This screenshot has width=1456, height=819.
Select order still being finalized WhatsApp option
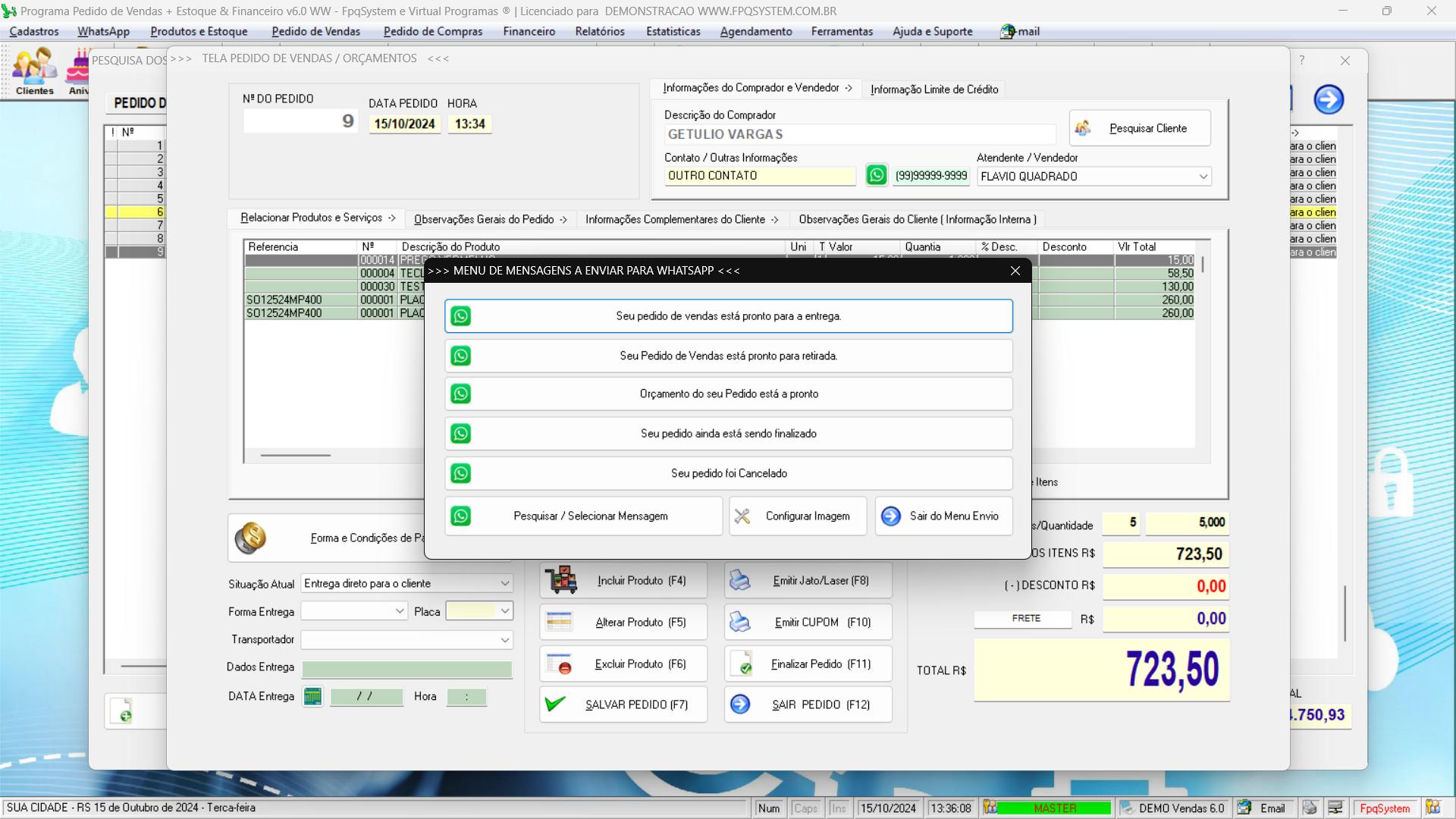coord(728,433)
